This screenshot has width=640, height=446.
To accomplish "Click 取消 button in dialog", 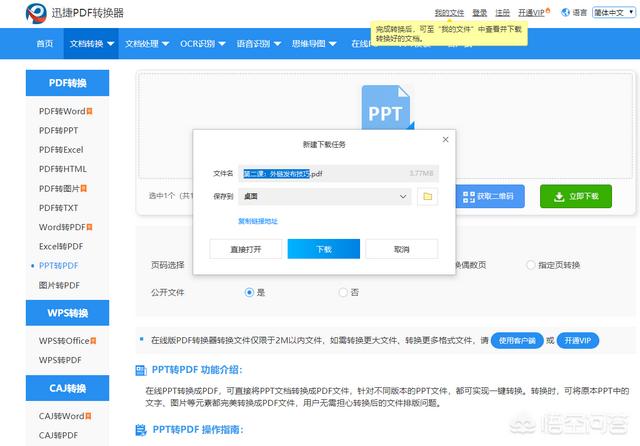I will coord(402,249).
